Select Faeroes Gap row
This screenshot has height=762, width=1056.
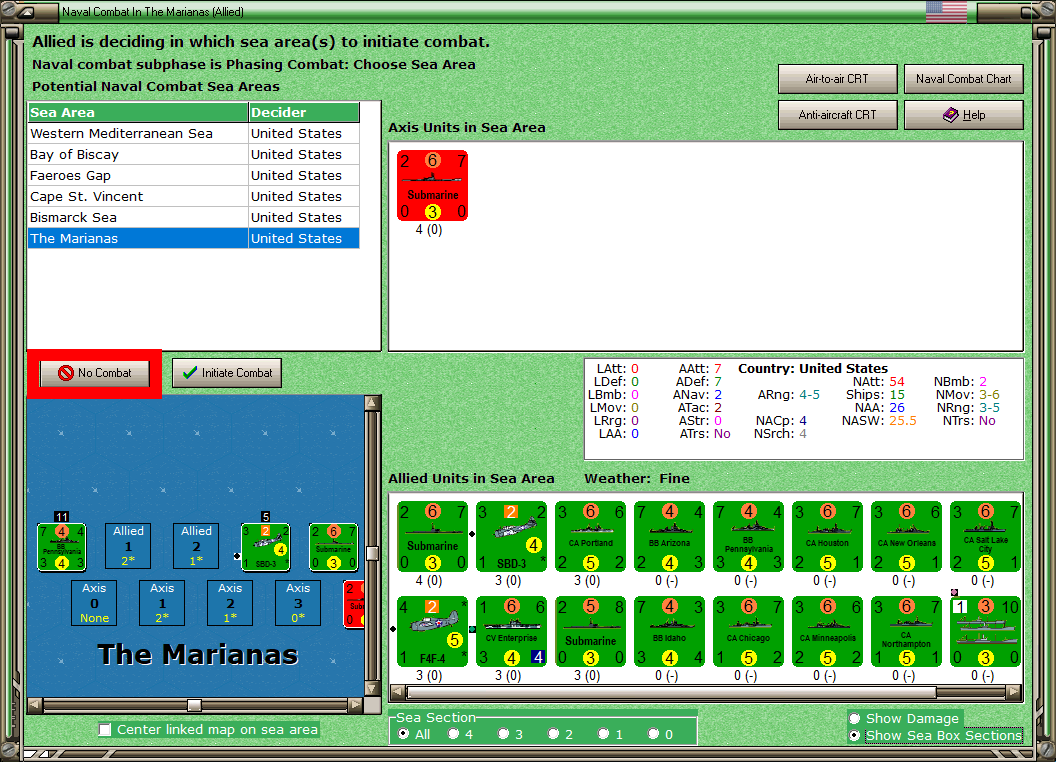[193, 175]
